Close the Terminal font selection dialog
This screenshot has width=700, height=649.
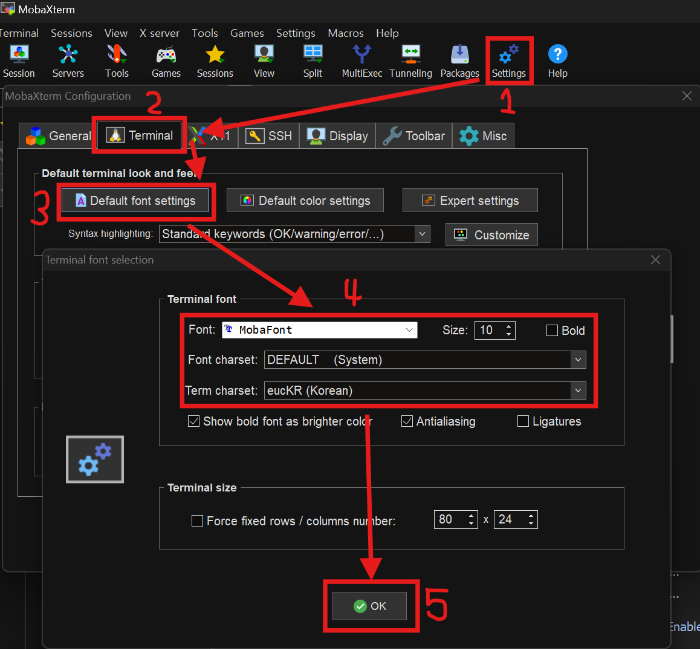tap(655, 259)
